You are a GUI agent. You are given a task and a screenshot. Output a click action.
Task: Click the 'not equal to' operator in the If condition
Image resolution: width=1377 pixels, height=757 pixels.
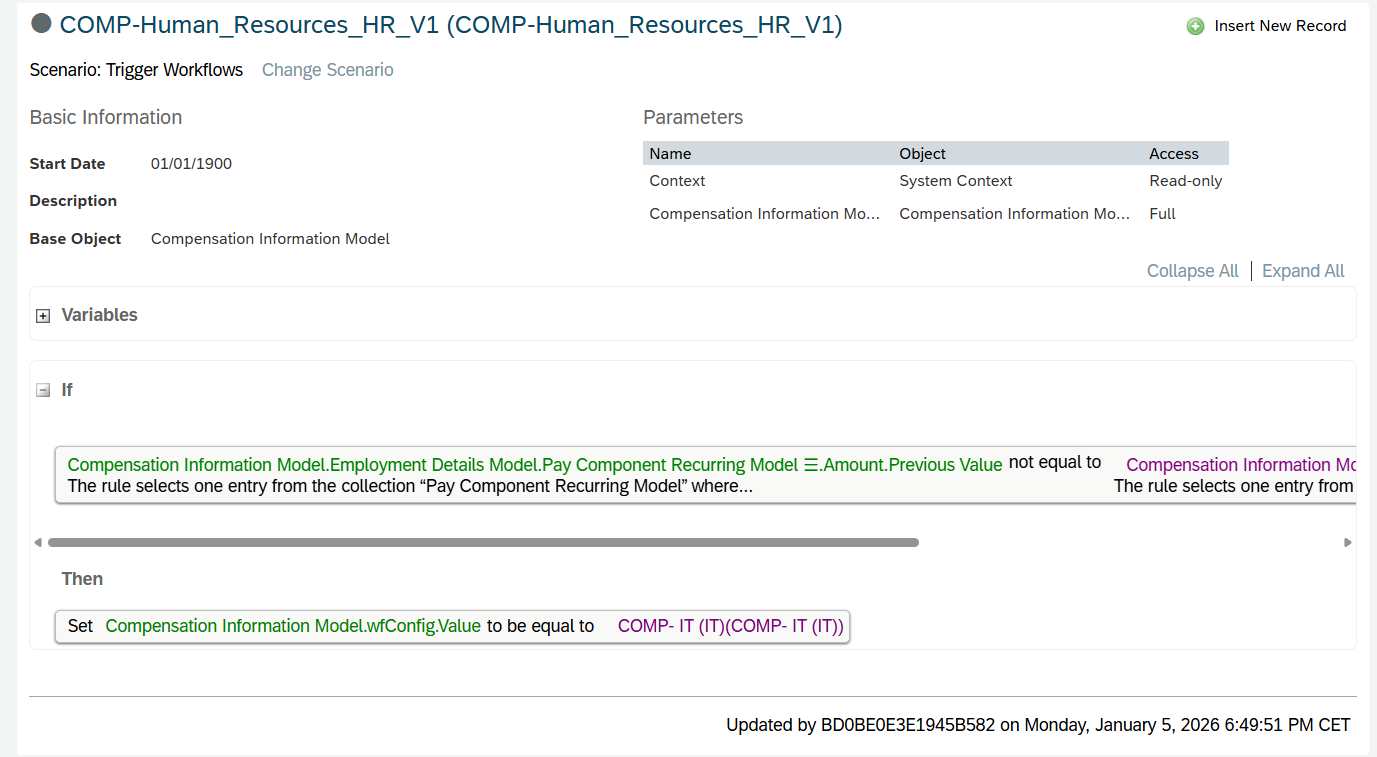click(x=1054, y=463)
